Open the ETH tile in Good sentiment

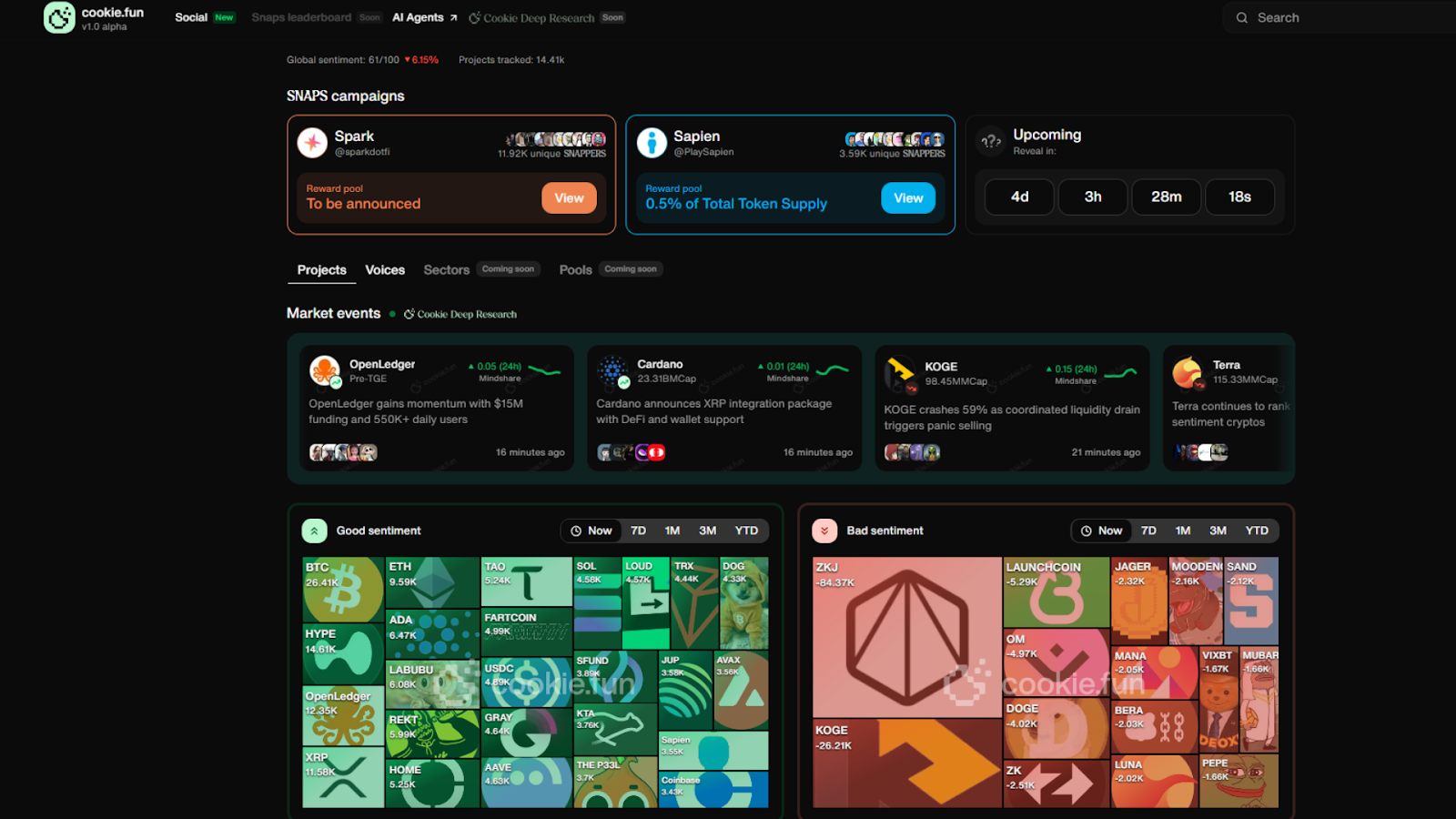coord(432,582)
